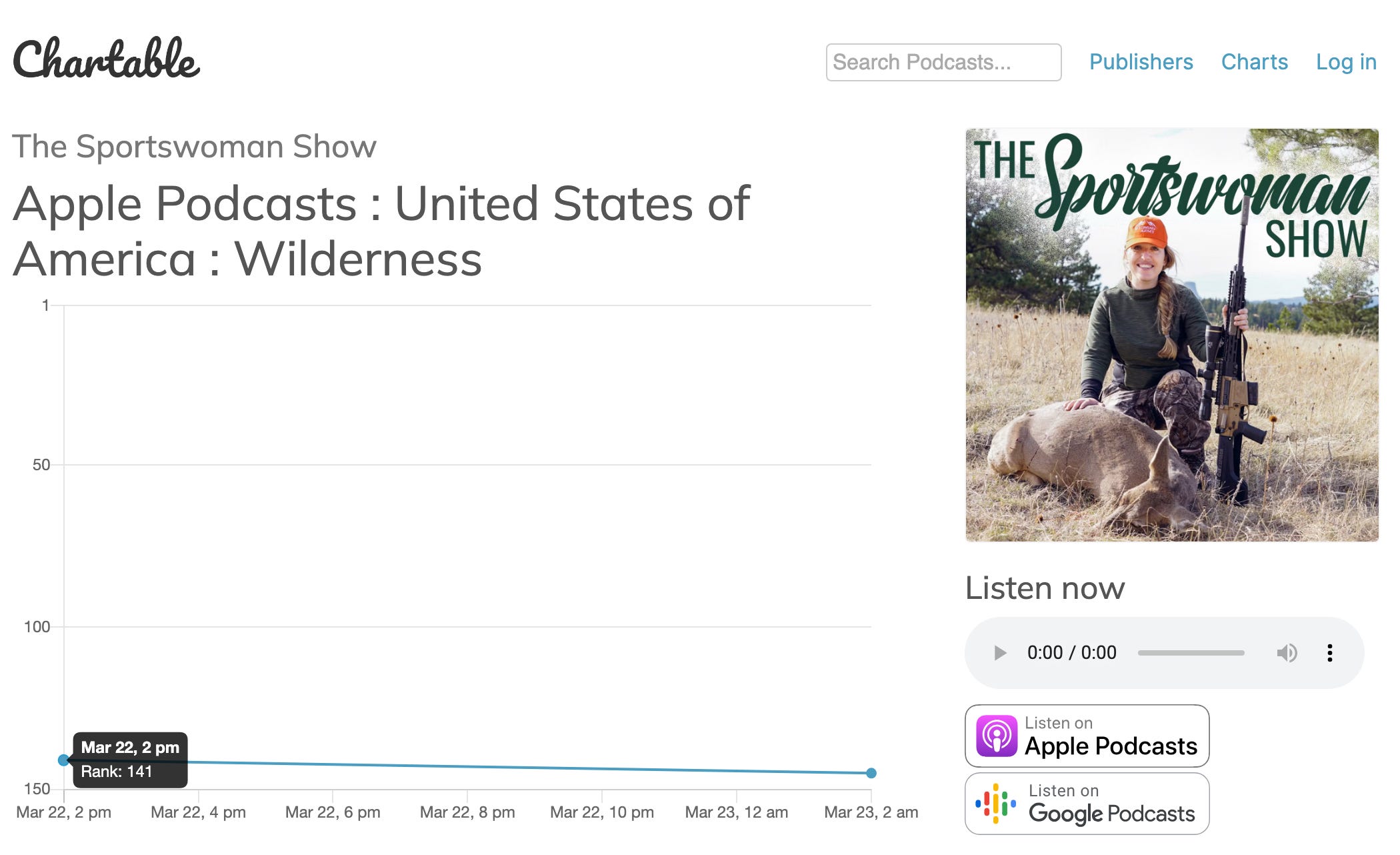Click the '100' y-axis label
This screenshot has height=855, width=1400.
tap(37, 627)
